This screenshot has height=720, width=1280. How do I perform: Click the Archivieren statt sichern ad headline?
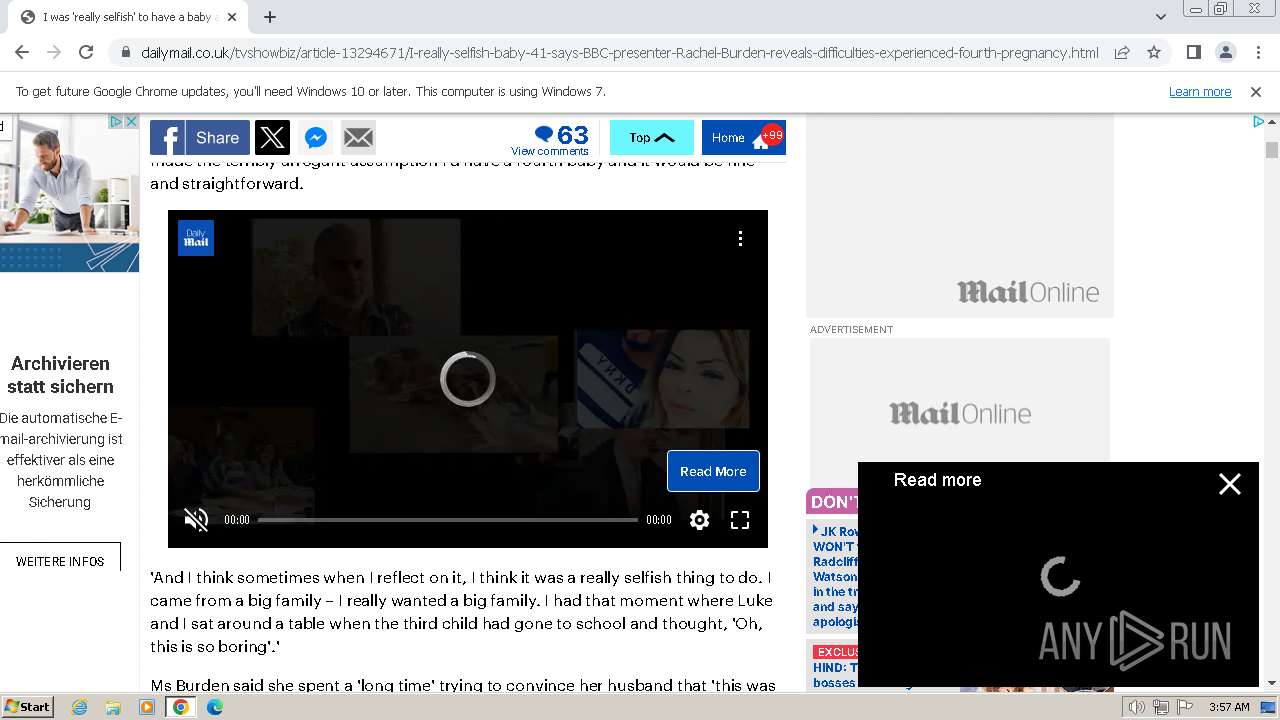pyautogui.click(x=60, y=375)
